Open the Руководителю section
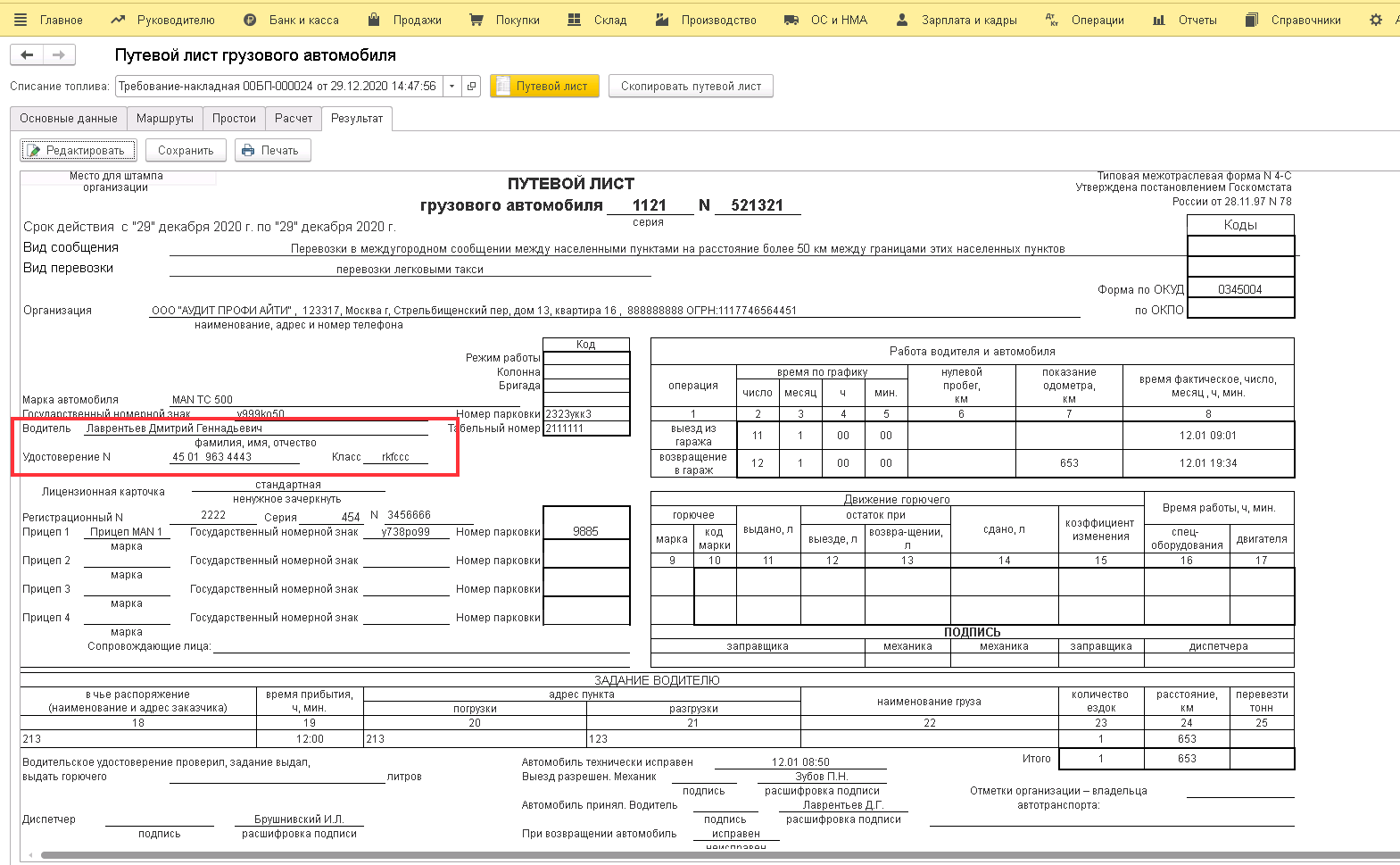1400x865 pixels. tap(163, 20)
